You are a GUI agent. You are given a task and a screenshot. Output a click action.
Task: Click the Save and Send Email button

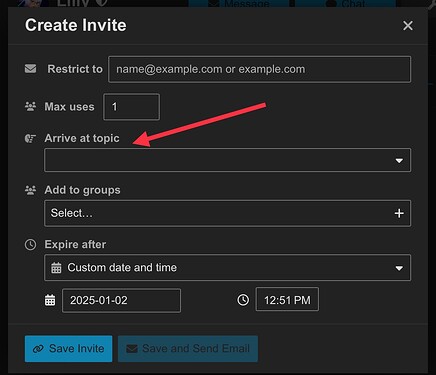[188, 349]
